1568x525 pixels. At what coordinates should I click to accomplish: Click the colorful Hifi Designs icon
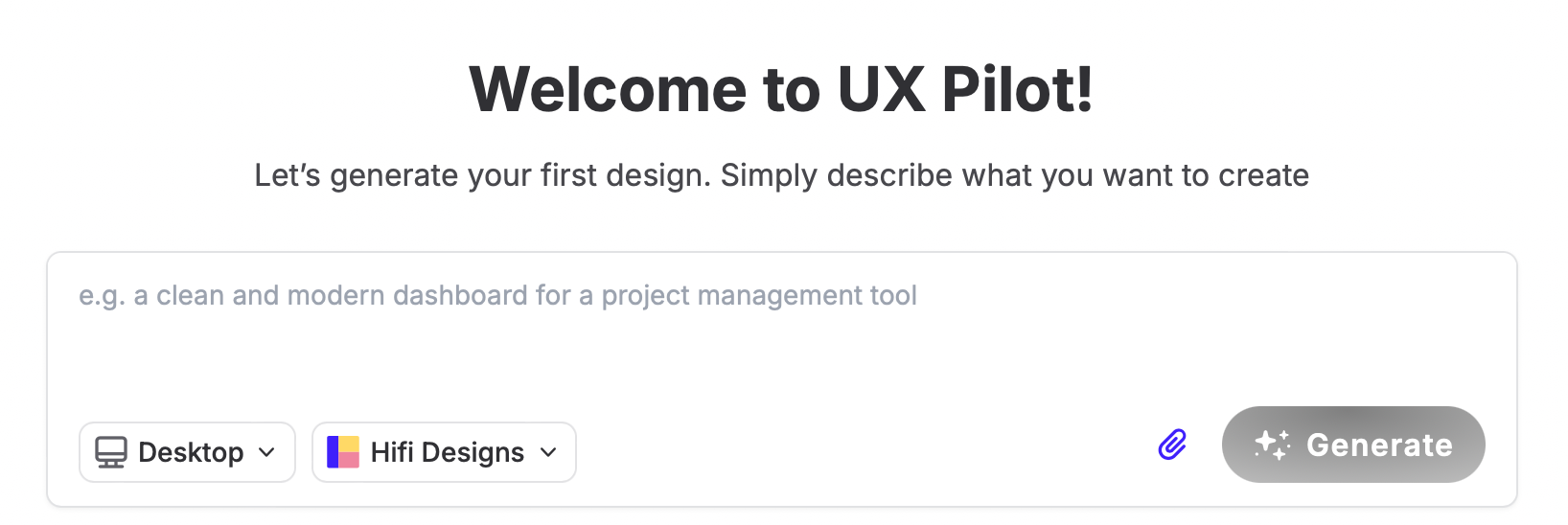(x=343, y=452)
